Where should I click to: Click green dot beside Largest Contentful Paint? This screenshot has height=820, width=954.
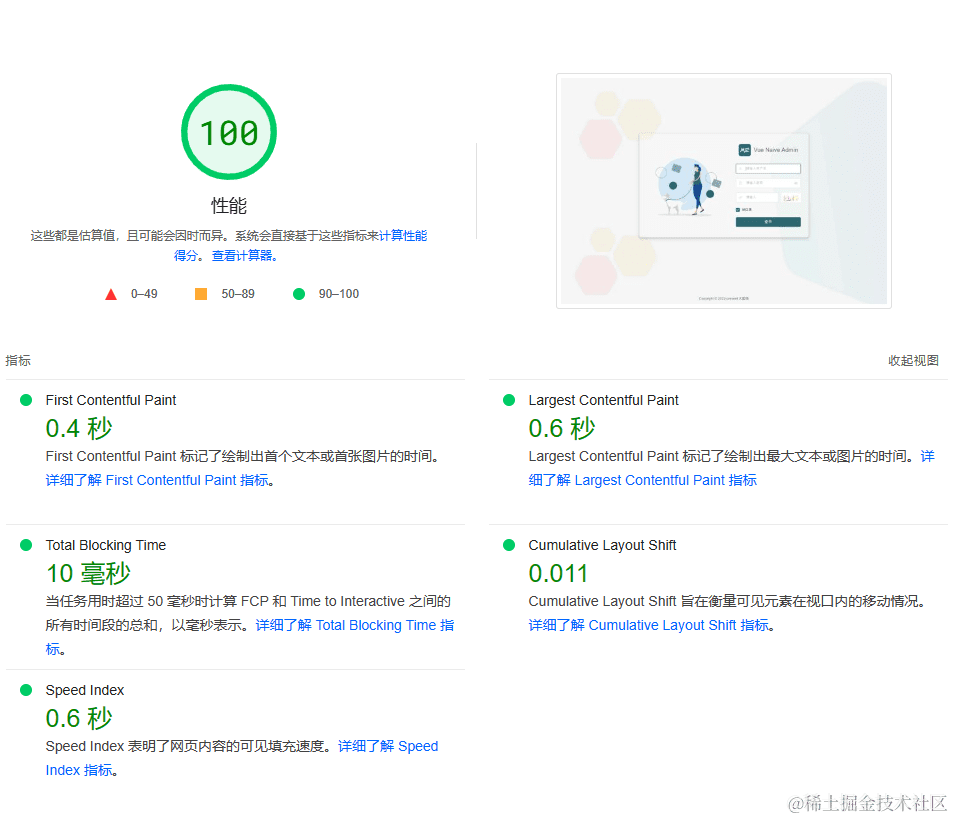point(509,400)
